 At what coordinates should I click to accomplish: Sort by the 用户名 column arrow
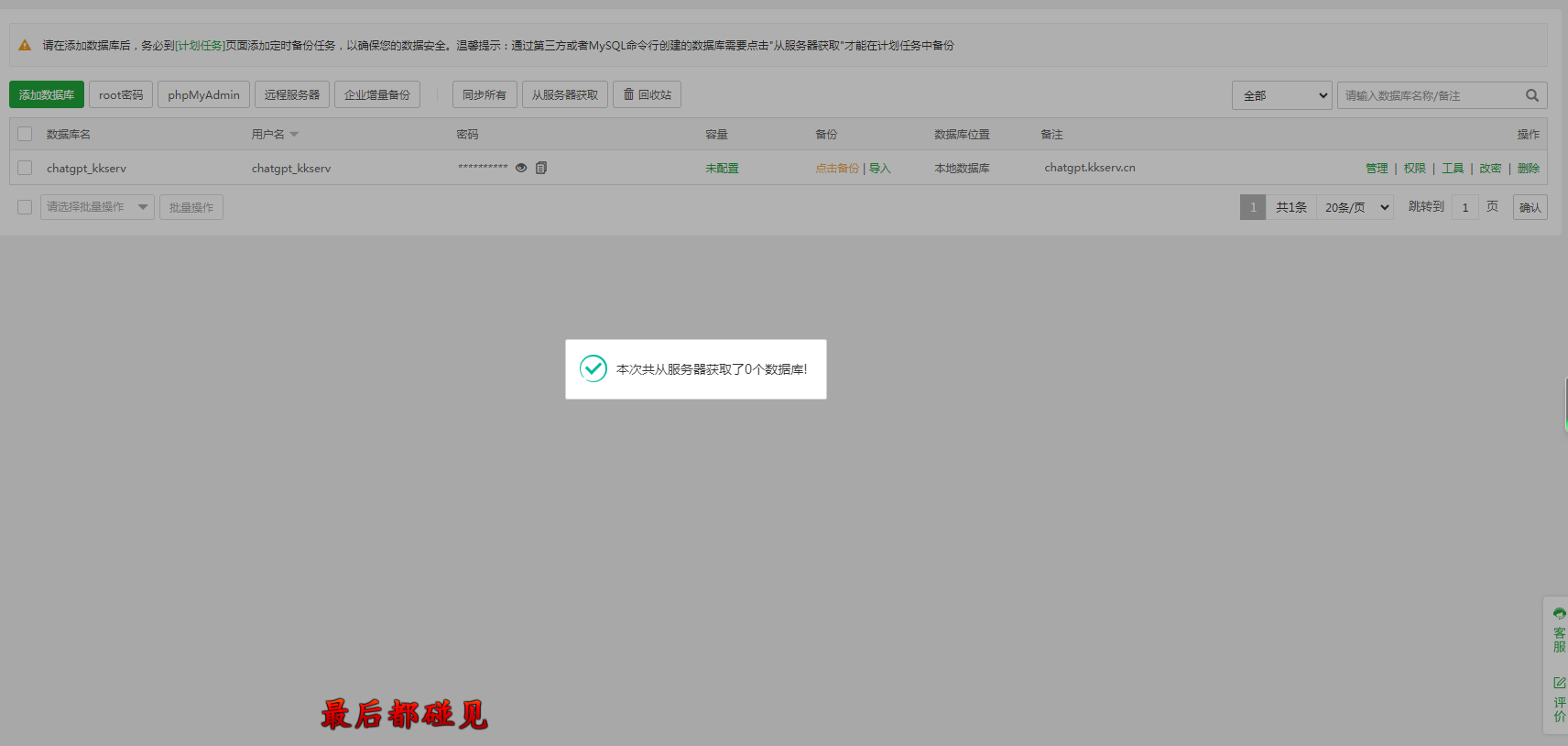294,135
